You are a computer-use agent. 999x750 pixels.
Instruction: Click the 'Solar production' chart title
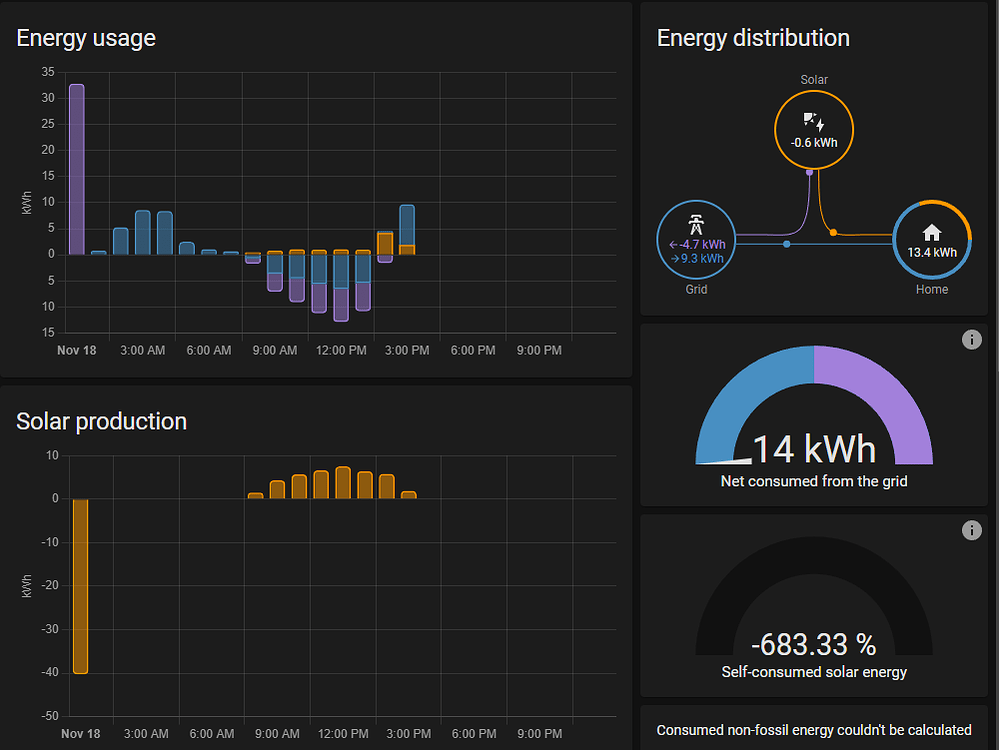click(101, 421)
